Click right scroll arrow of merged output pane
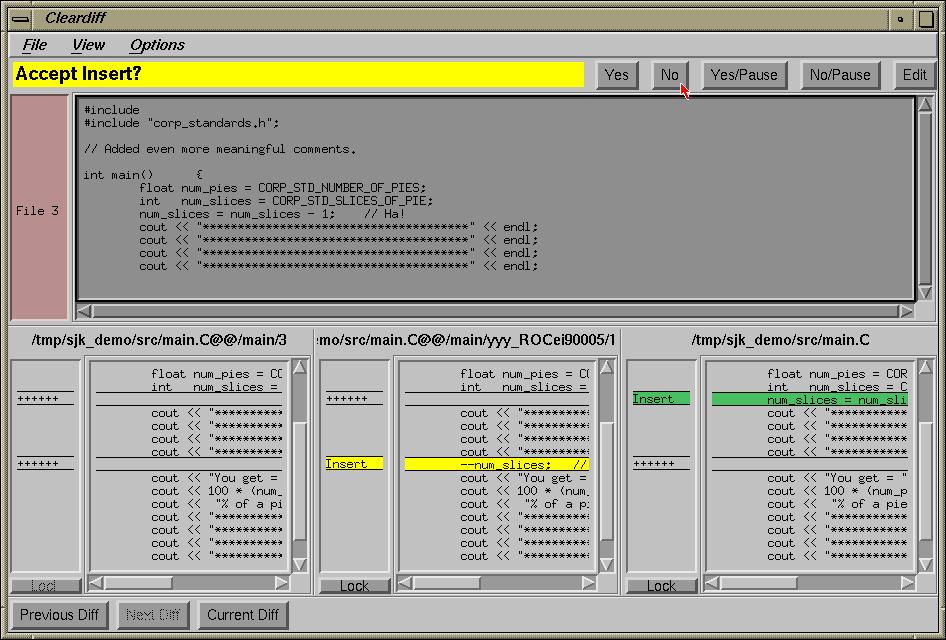This screenshot has width=946, height=640. pyautogui.click(x=905, y=311)
